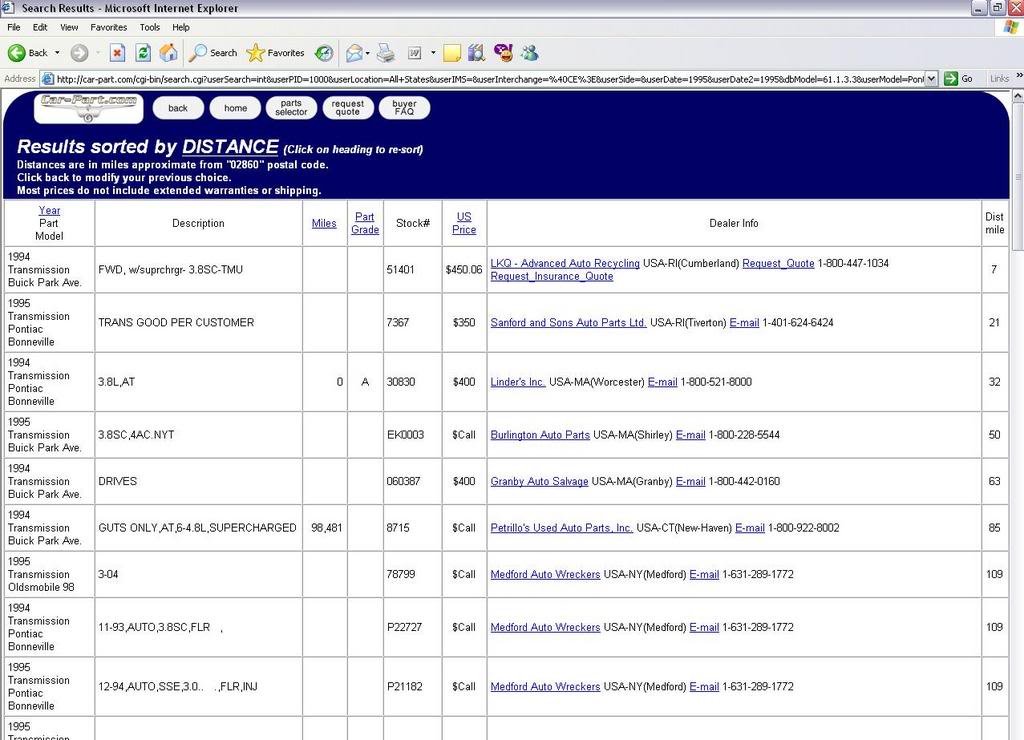Email Medford Auto Wreckers for stock P21182
Viewport: 1024px width, 740px height.
704,686
